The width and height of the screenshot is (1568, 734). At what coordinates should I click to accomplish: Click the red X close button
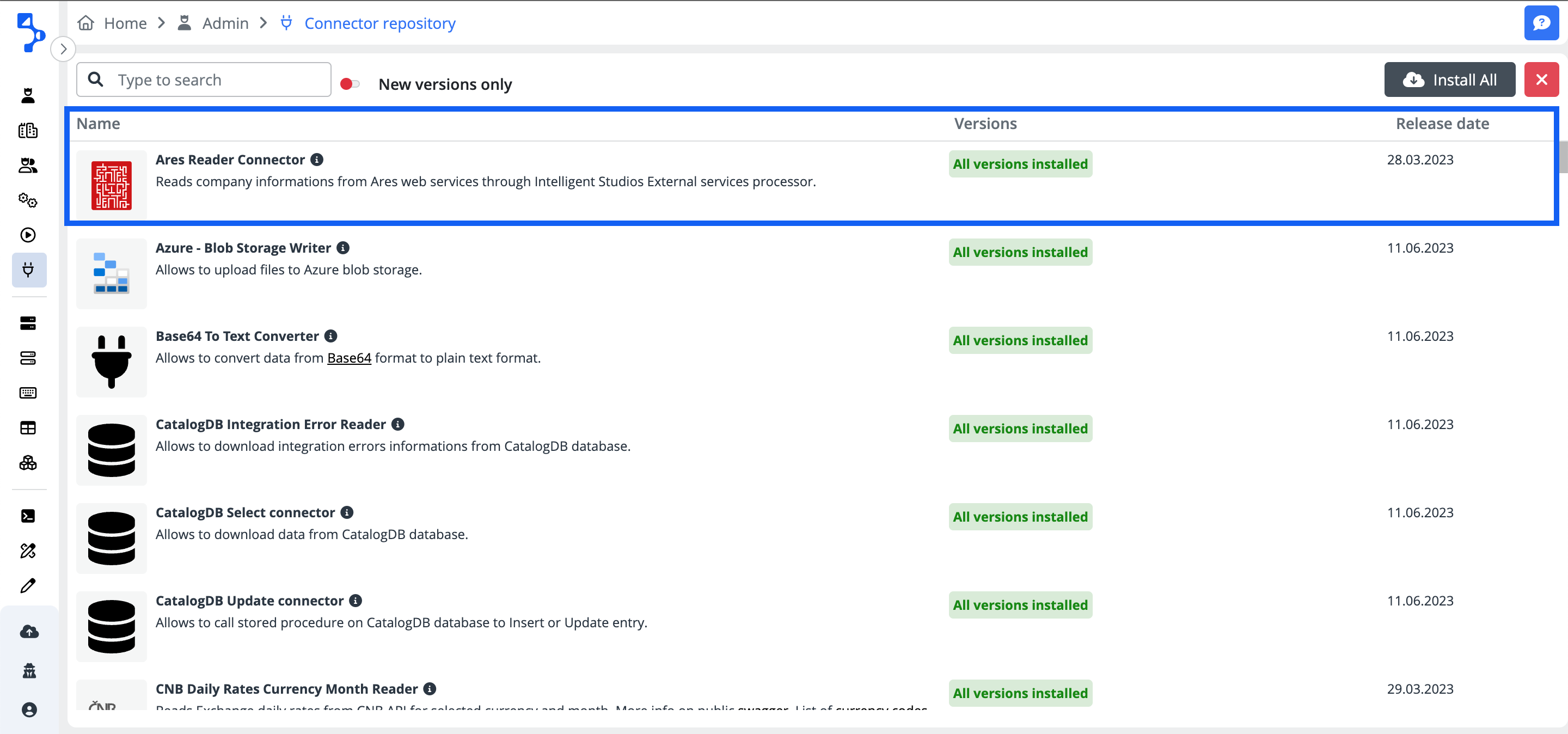(1541, 79)
